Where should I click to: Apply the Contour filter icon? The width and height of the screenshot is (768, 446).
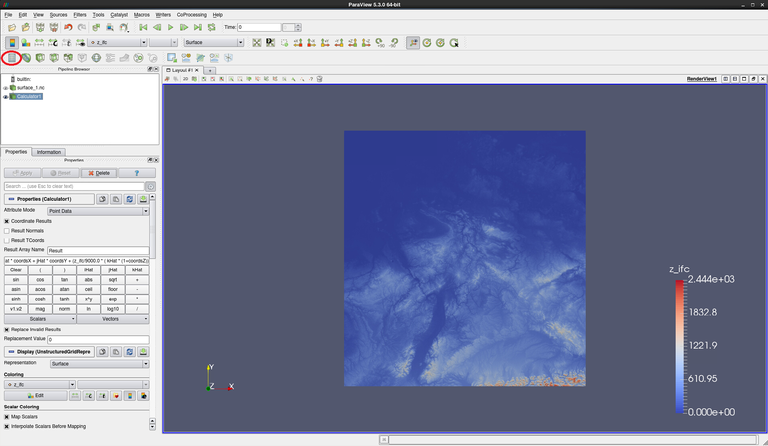click(x=26, y=58)
